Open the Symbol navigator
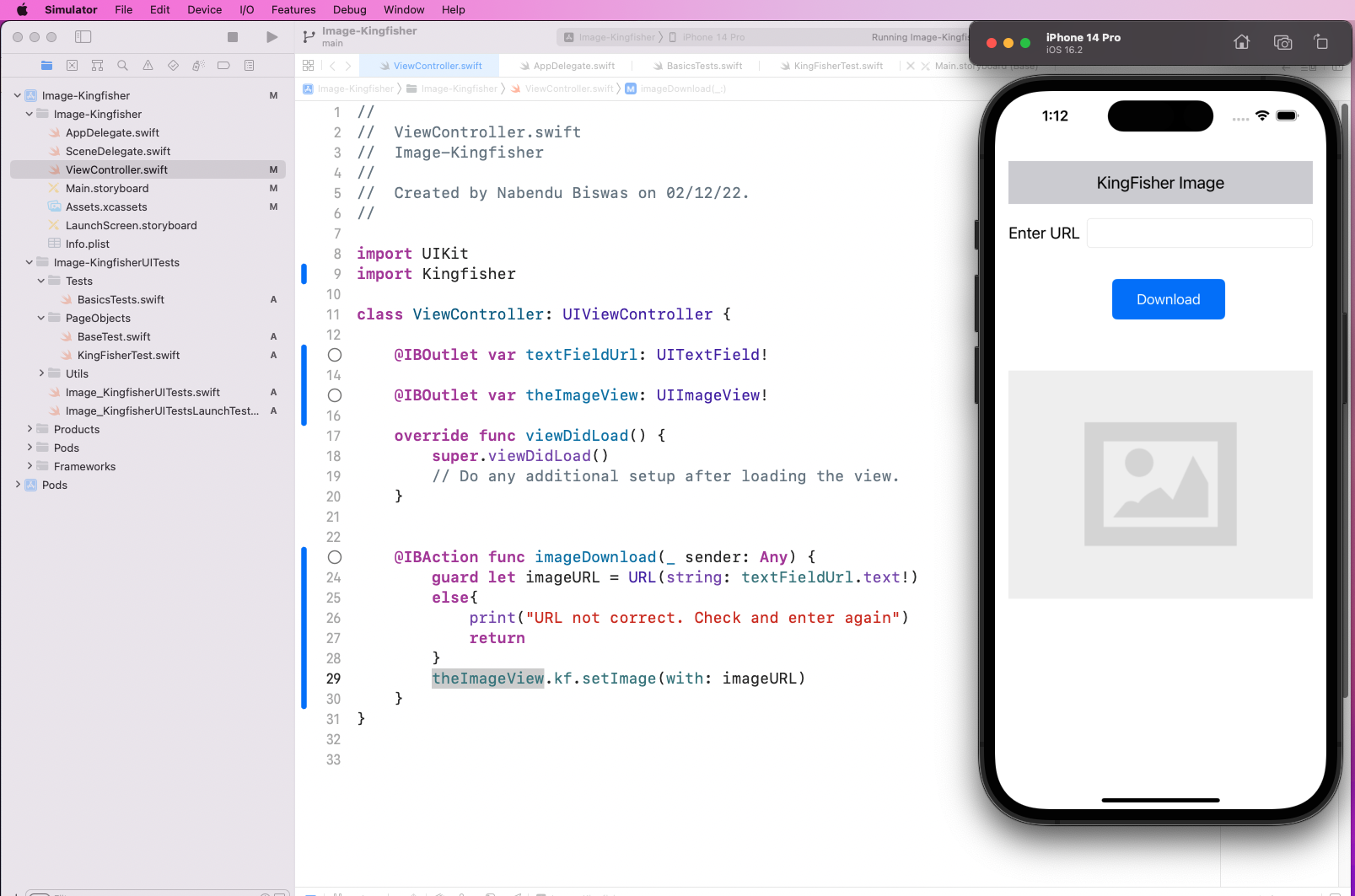 point(97,65)
